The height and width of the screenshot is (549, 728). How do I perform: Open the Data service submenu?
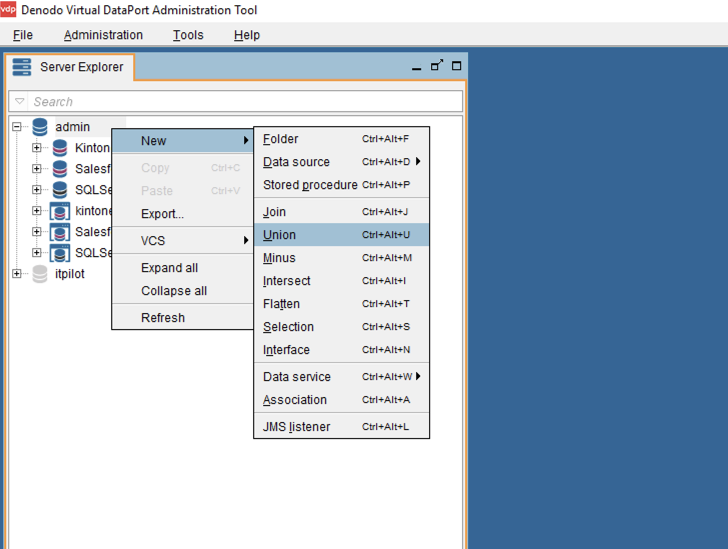point(341,377)
